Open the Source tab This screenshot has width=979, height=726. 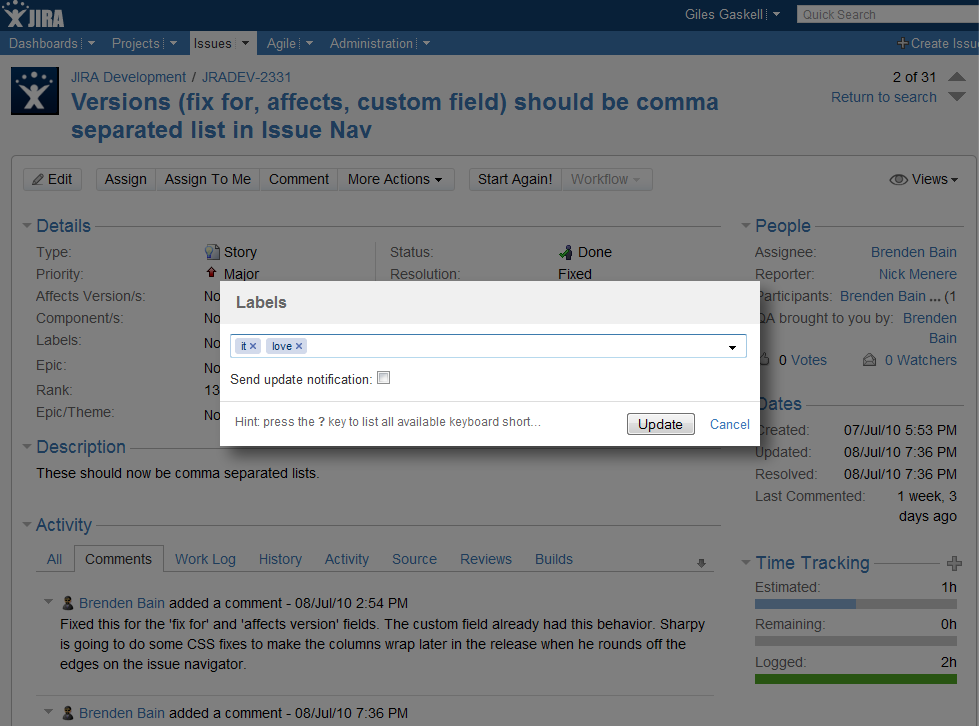[414, 559]
